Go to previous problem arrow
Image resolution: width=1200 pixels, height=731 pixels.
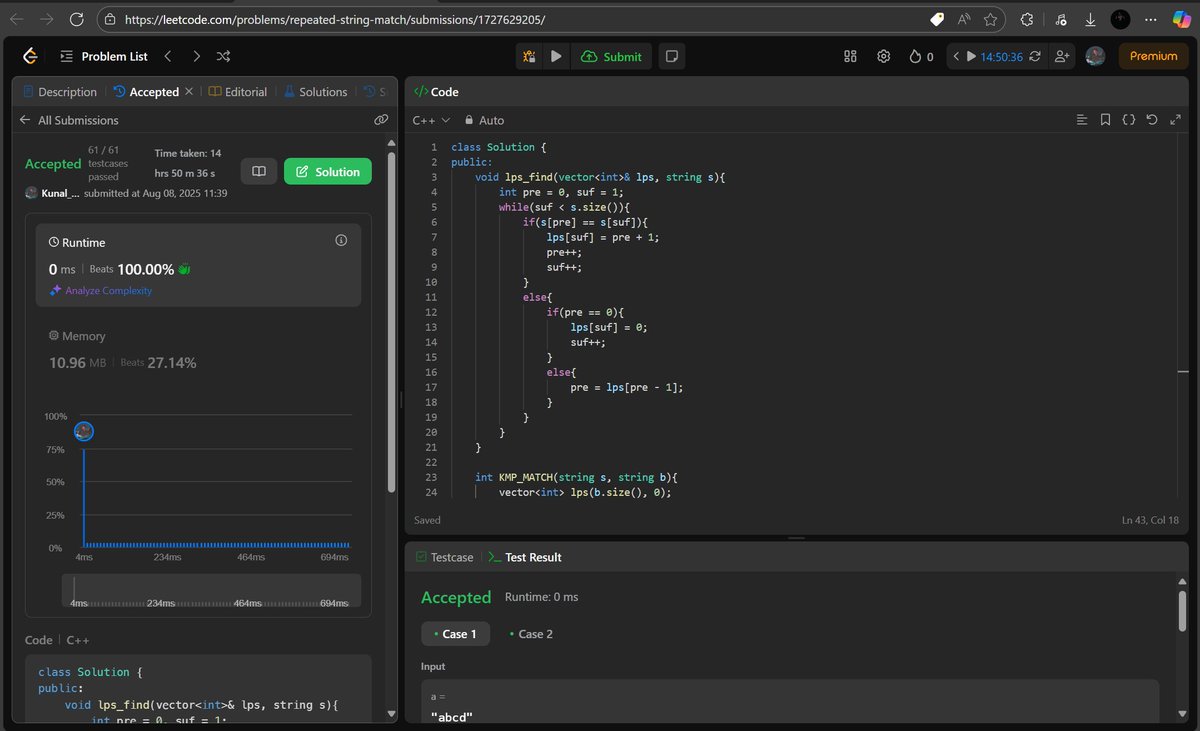[168, 56]
